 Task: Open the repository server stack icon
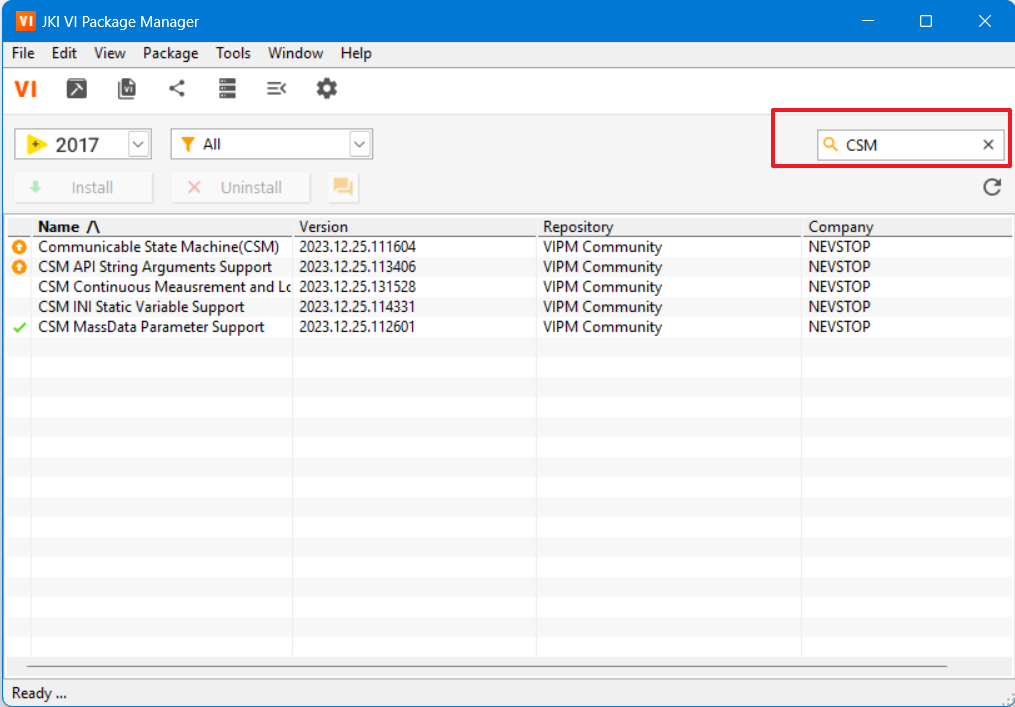[x=227, y=89]
